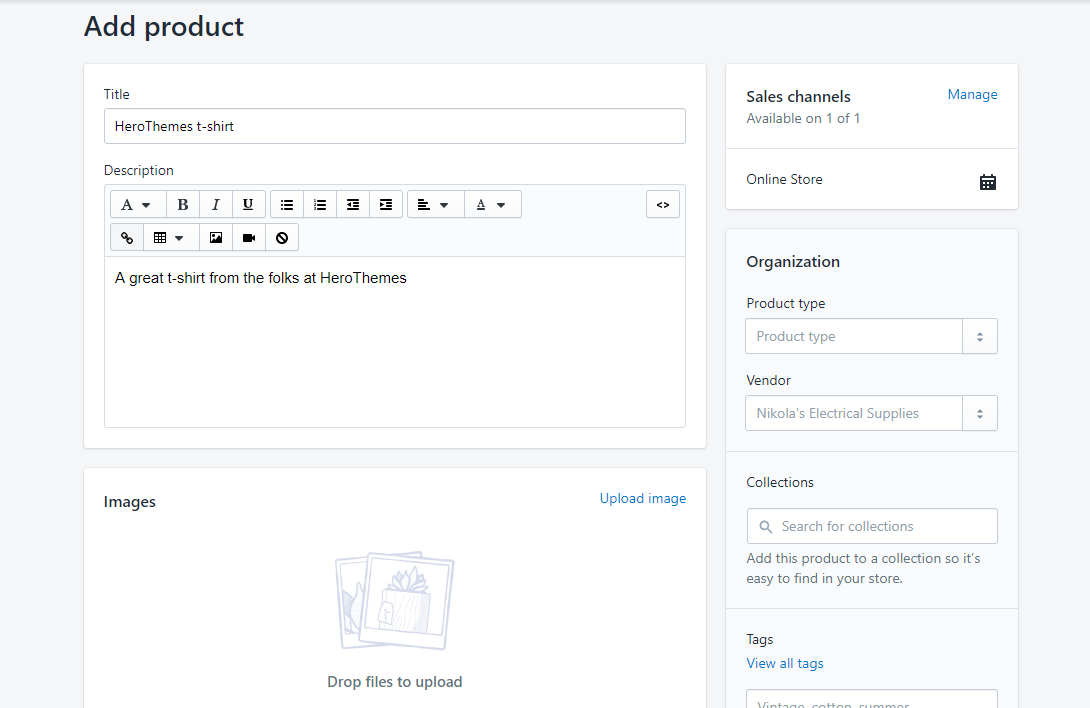The height and width of the screenshot is (708, 1090).
Task: Click the Manage link for Sales channels
Action: click(971, 94)
